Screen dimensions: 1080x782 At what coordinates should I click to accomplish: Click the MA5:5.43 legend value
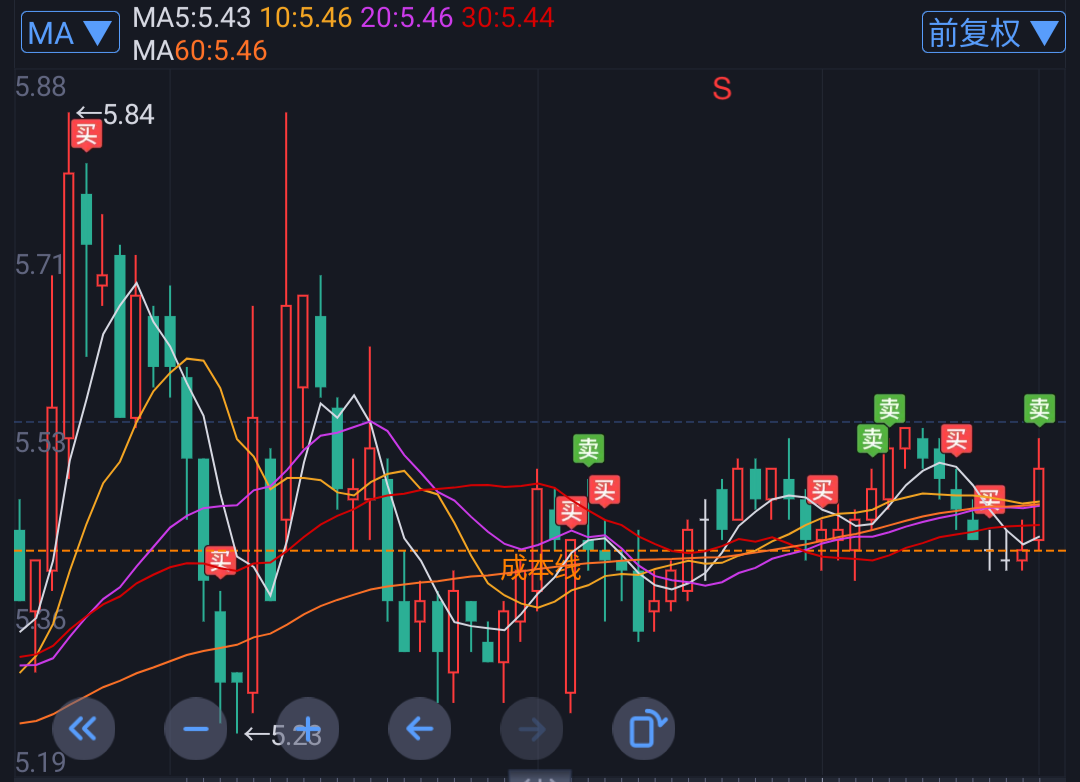pos(191,17)
